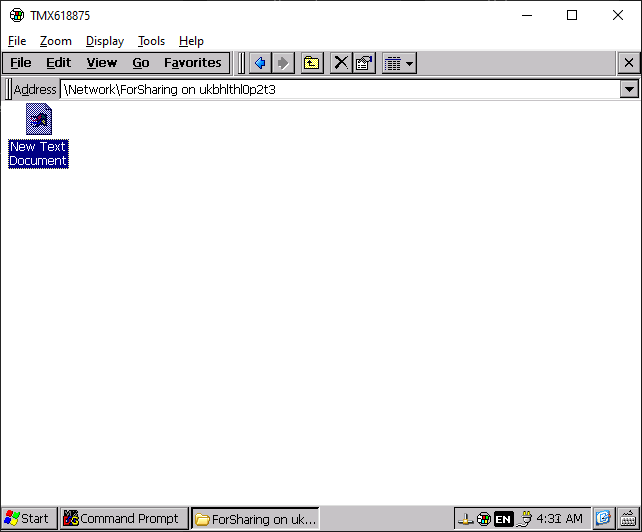Show the desktop using taskbar icon
Viewport: 642px width, 532px height.
click(x=603, y=518)
